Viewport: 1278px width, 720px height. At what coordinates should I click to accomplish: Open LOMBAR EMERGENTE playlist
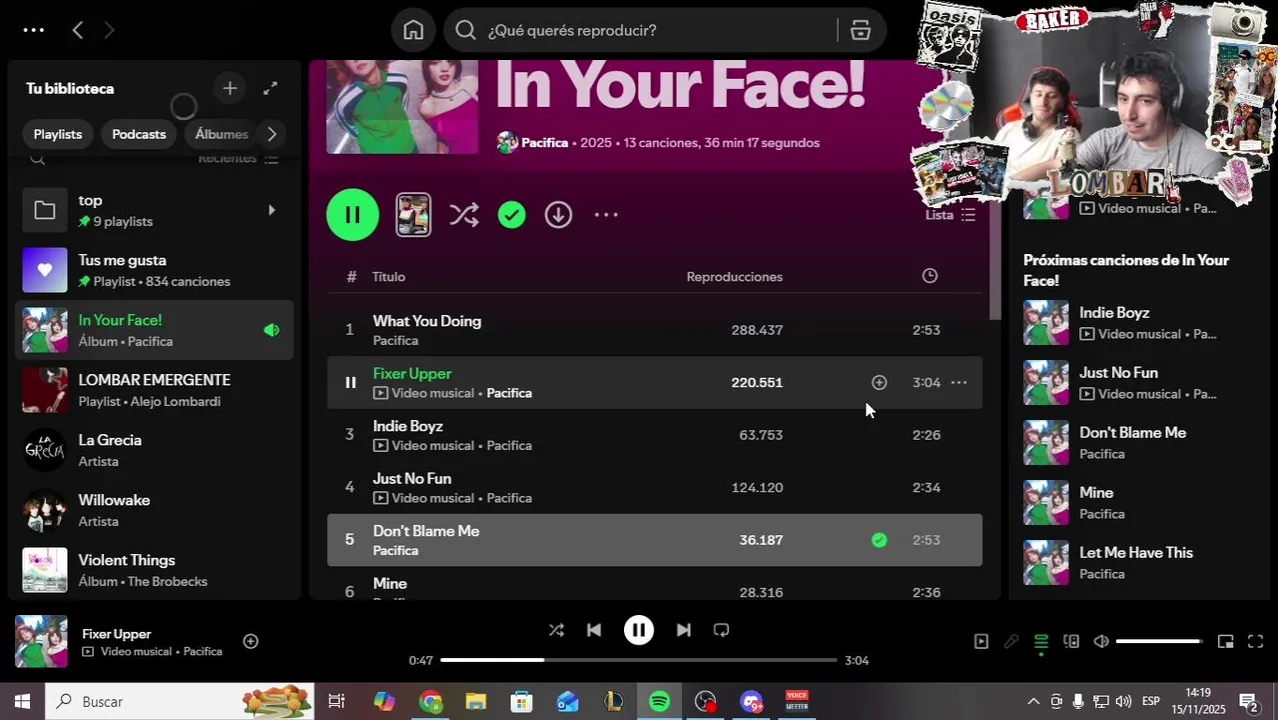(x=155, y=390)
